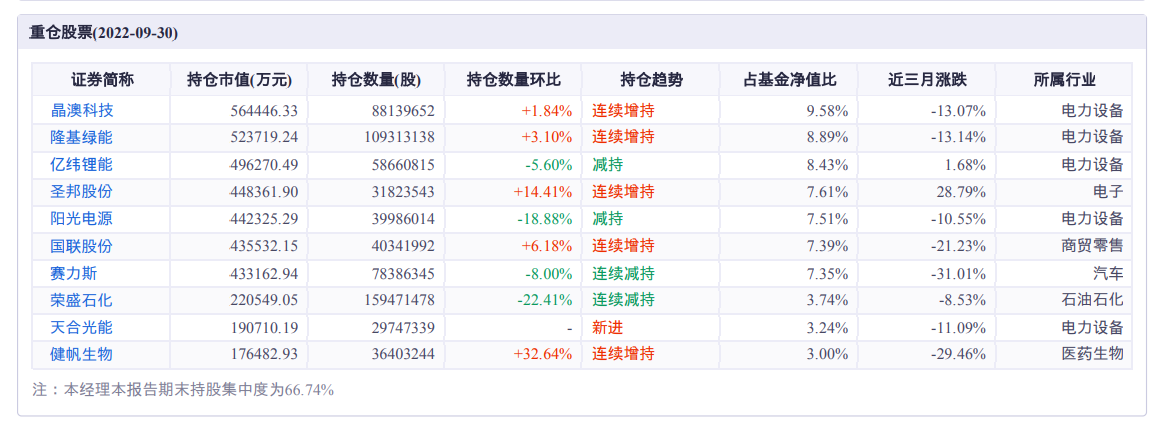Click the 持仓数量环比 column header
This screenshot has height=428, width=1162.
click(x=513, y=80)
